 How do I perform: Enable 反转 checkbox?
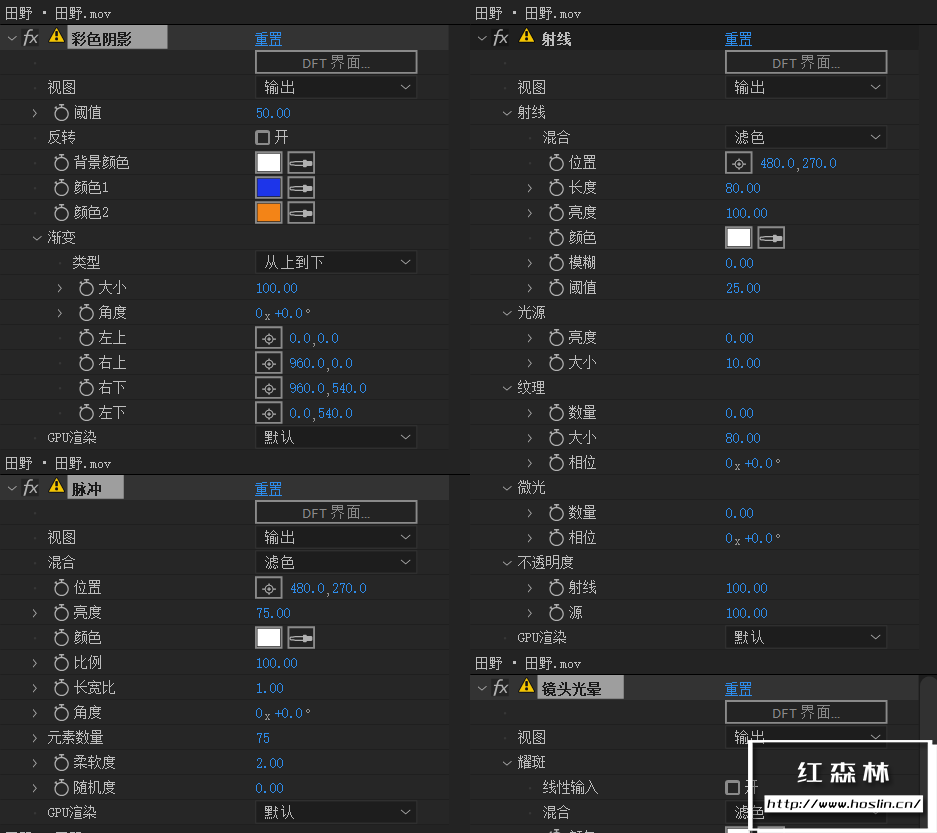[x=262, y=137]
